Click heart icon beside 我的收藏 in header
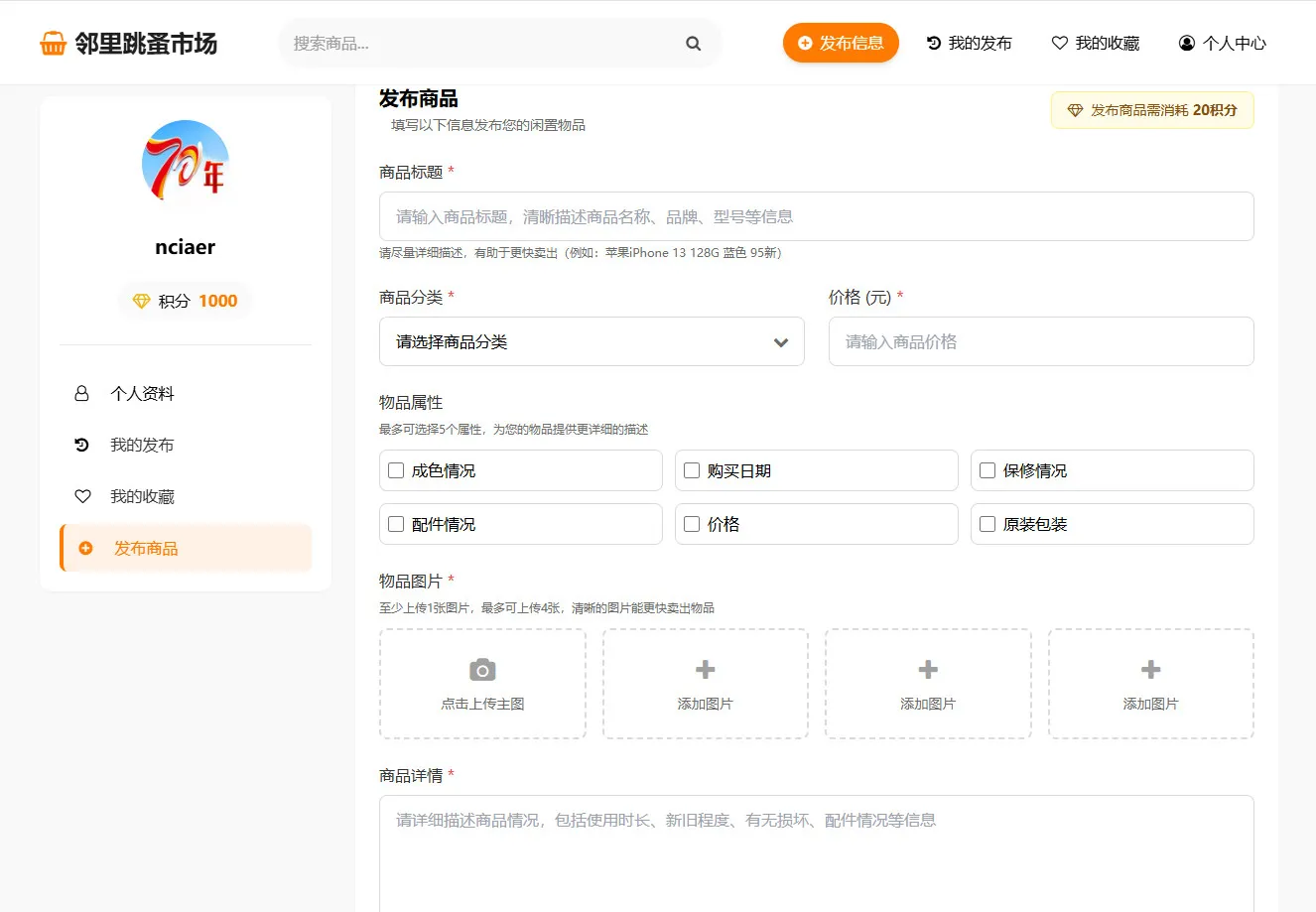Viewport: 1316px width, 912px height. coord(1059,44)
